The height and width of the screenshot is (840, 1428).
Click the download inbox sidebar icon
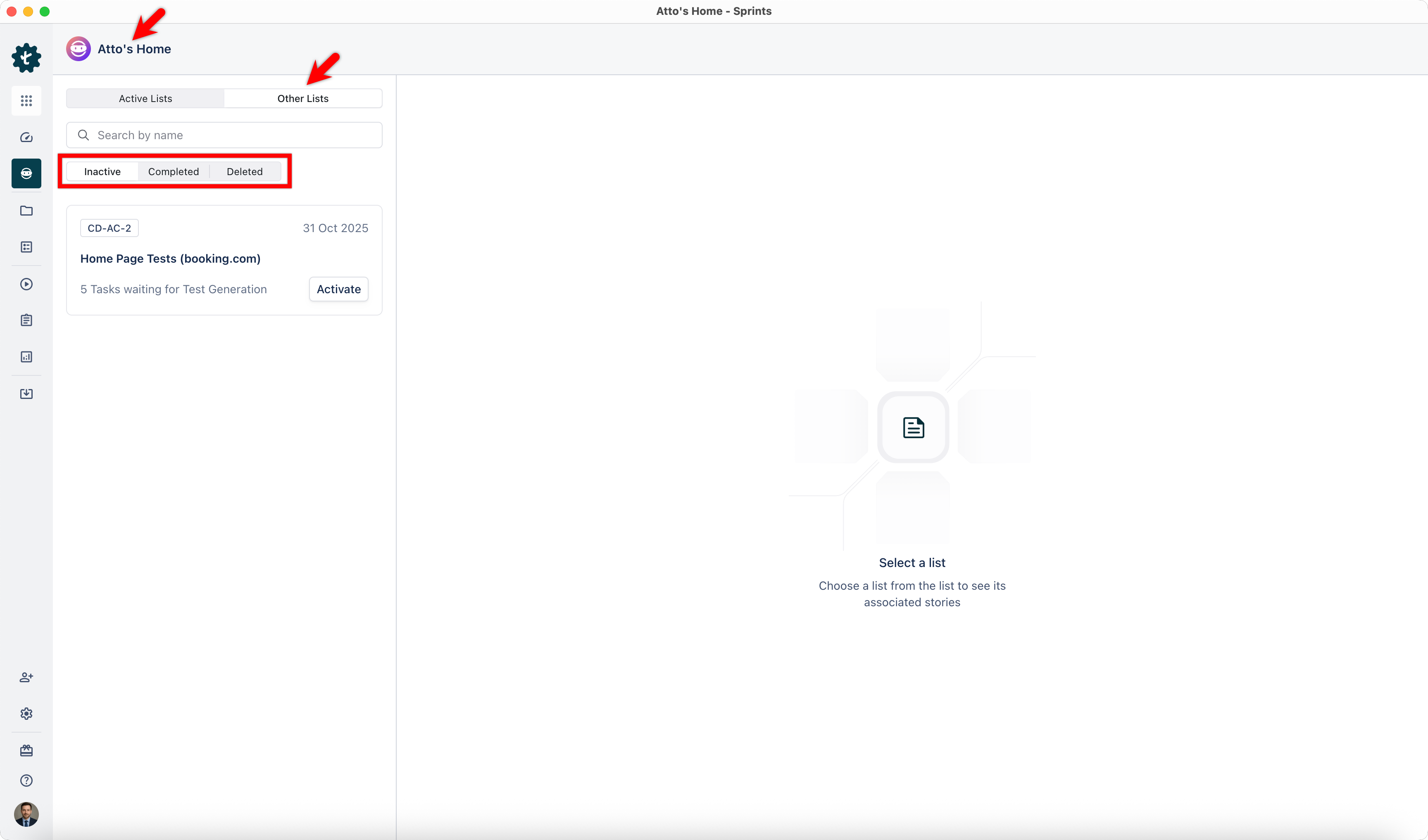(x=26, y=394)
